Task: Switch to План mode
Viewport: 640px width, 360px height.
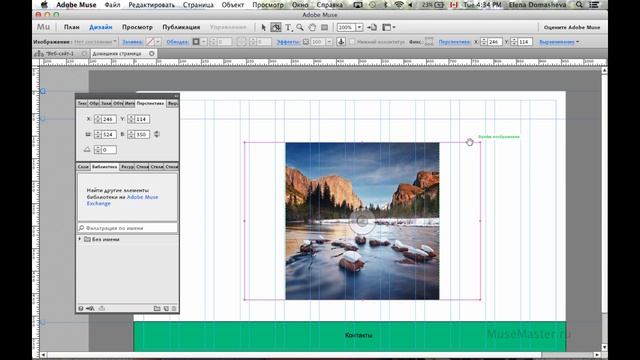Action: pos(71,27)
